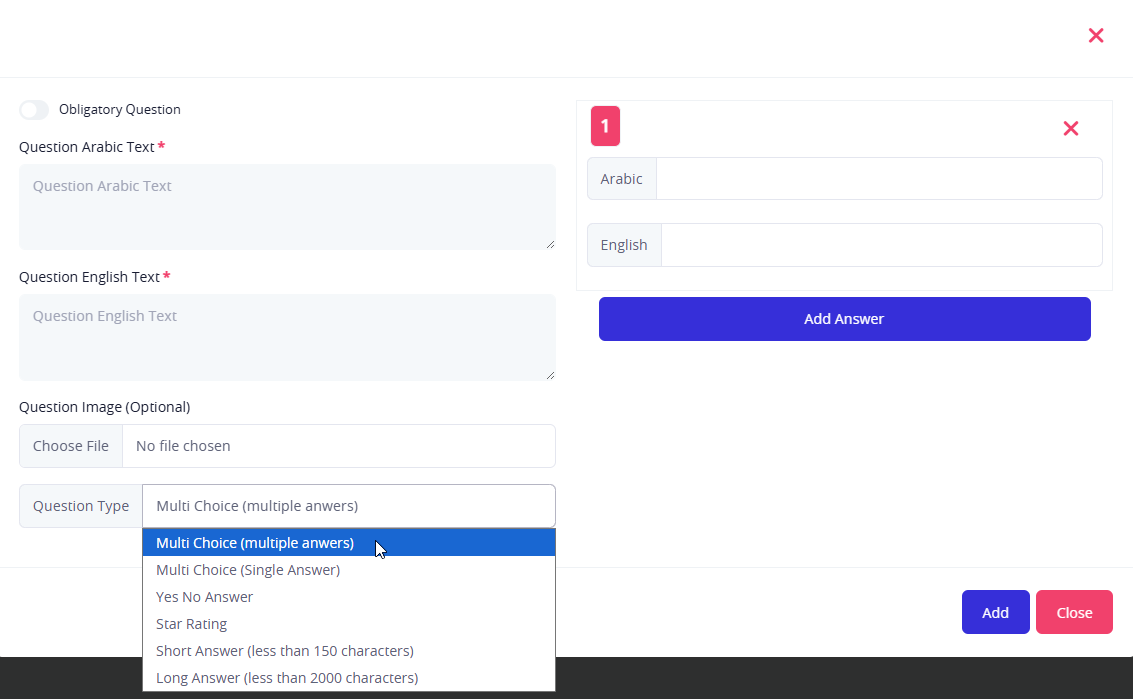The image size is (1133, 699).
Task: Click the Arabic answer input field
Action: coord(879,179)
